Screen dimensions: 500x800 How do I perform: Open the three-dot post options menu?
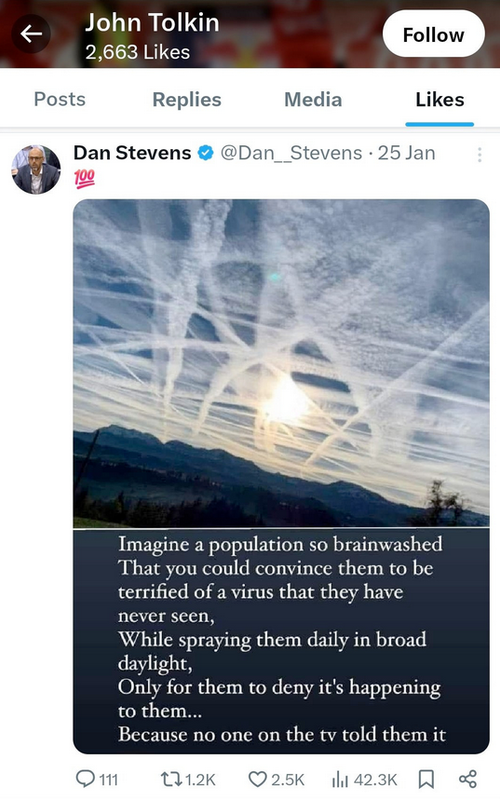[x=480, y=155]
